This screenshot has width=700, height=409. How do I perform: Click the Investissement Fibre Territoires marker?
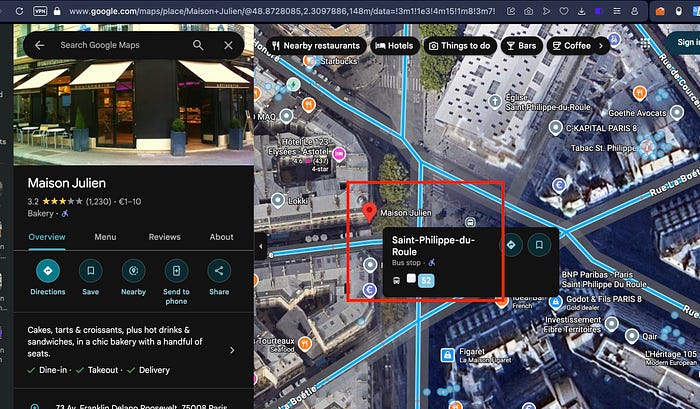(612, 323)
